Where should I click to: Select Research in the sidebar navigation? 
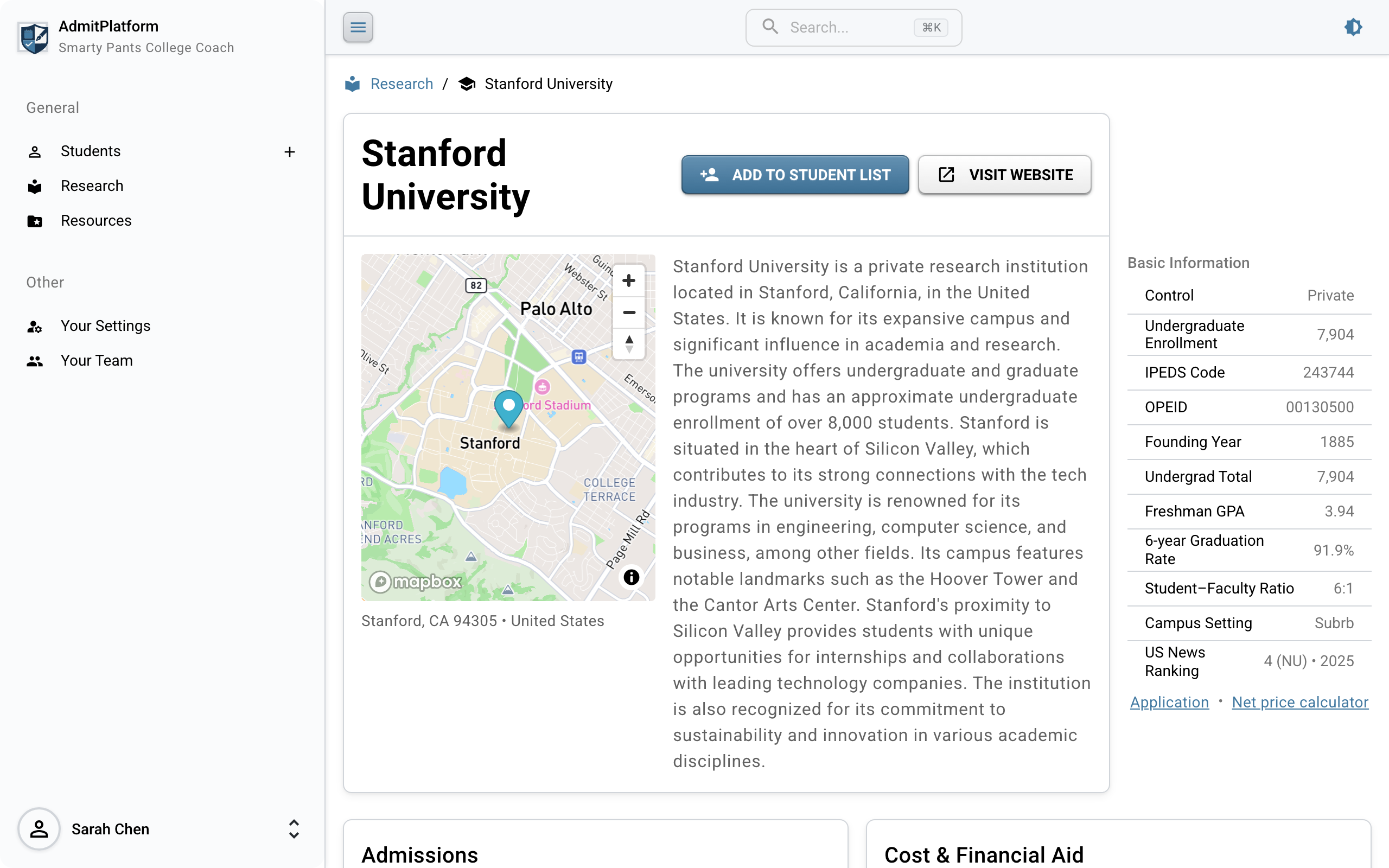pyautogui.click(x=92, y=186)
